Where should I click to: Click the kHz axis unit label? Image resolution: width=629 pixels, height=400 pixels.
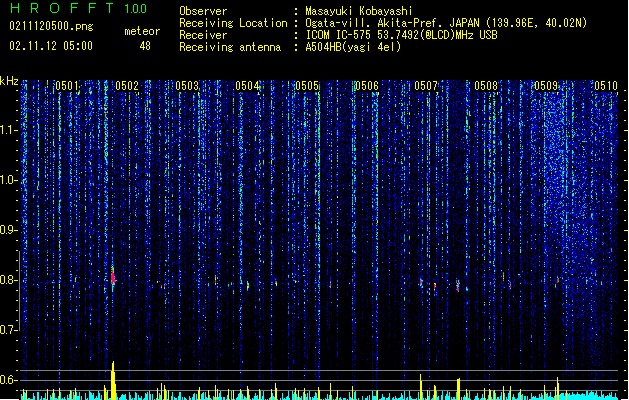(x=9, y=81)
